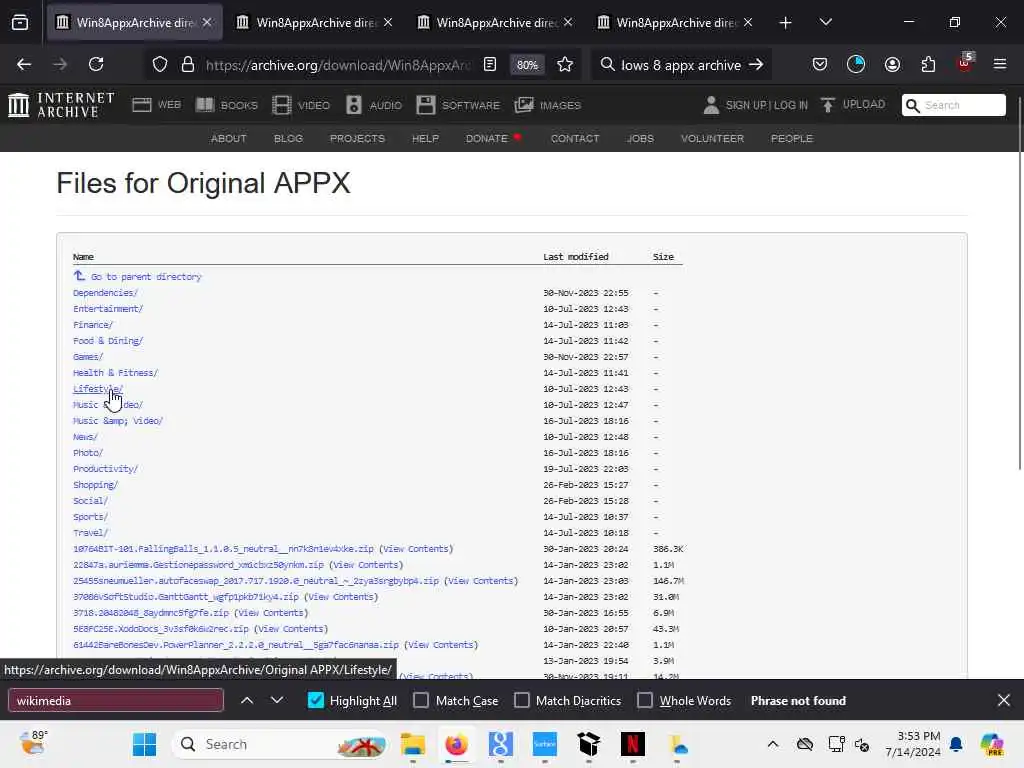Open the Blog menu item

coord(288,138)
